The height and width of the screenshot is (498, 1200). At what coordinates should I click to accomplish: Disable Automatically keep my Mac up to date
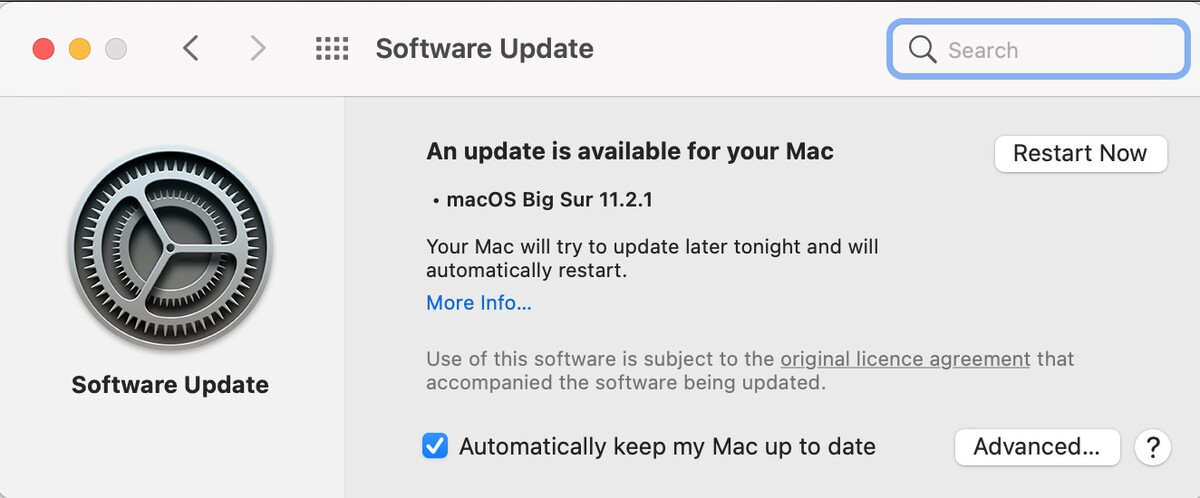pos(435,446)
